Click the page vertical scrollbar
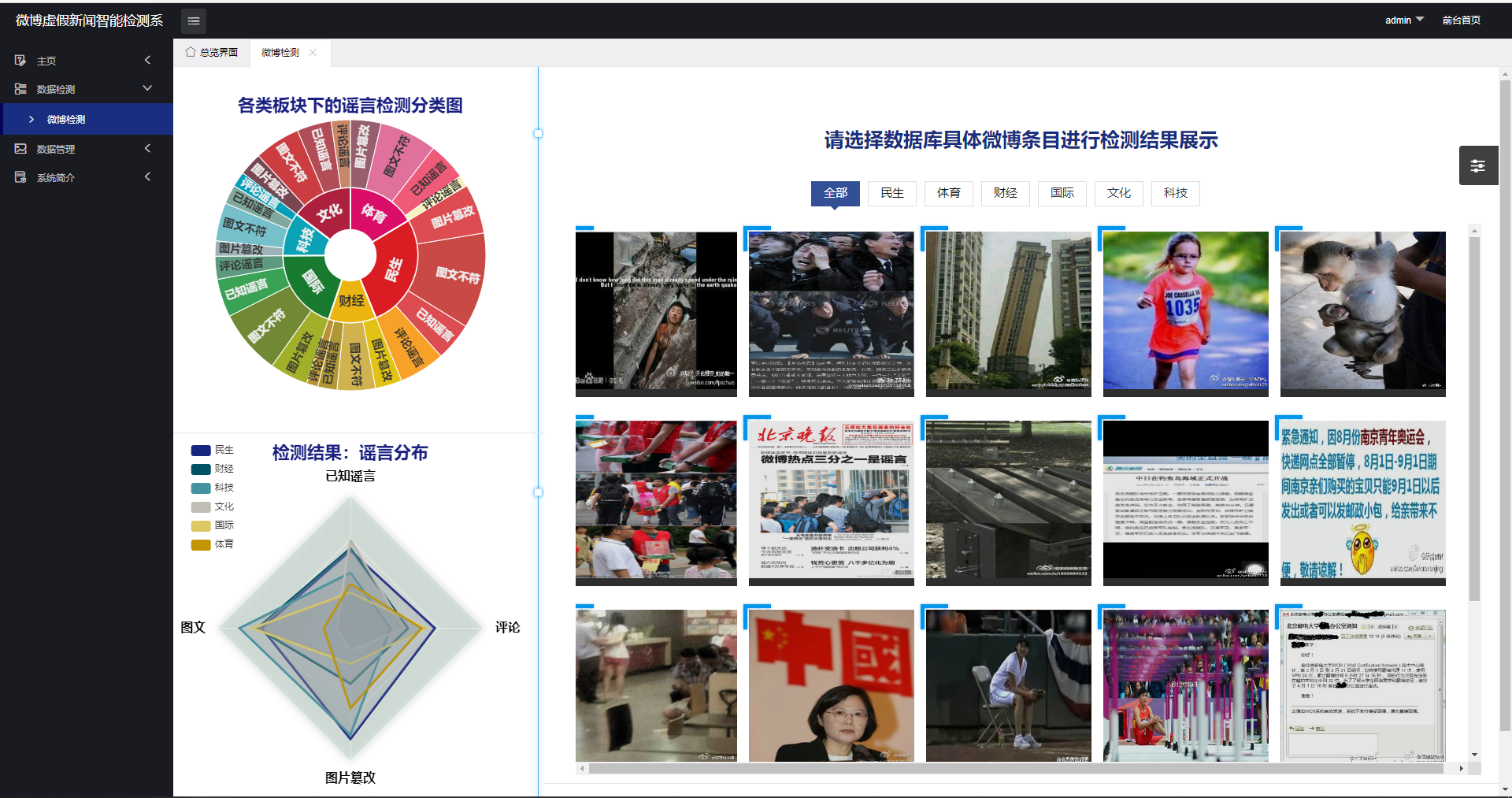Screen dimensions: 1512x798 click(1505, 405)
